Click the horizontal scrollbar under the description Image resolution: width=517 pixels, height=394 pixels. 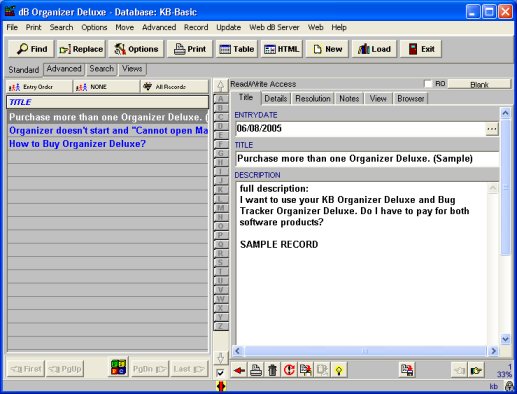tap(365, 351)
